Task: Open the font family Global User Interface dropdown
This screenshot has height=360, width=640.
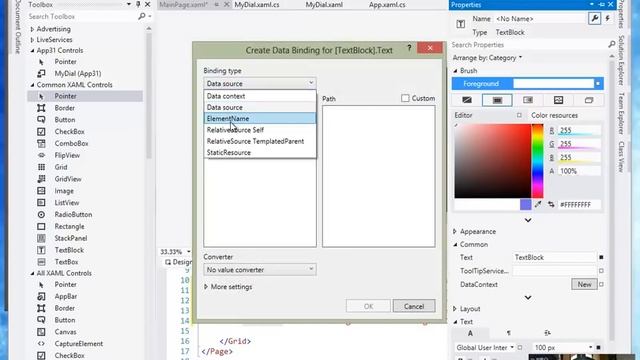Action: [x=485, y=347]
